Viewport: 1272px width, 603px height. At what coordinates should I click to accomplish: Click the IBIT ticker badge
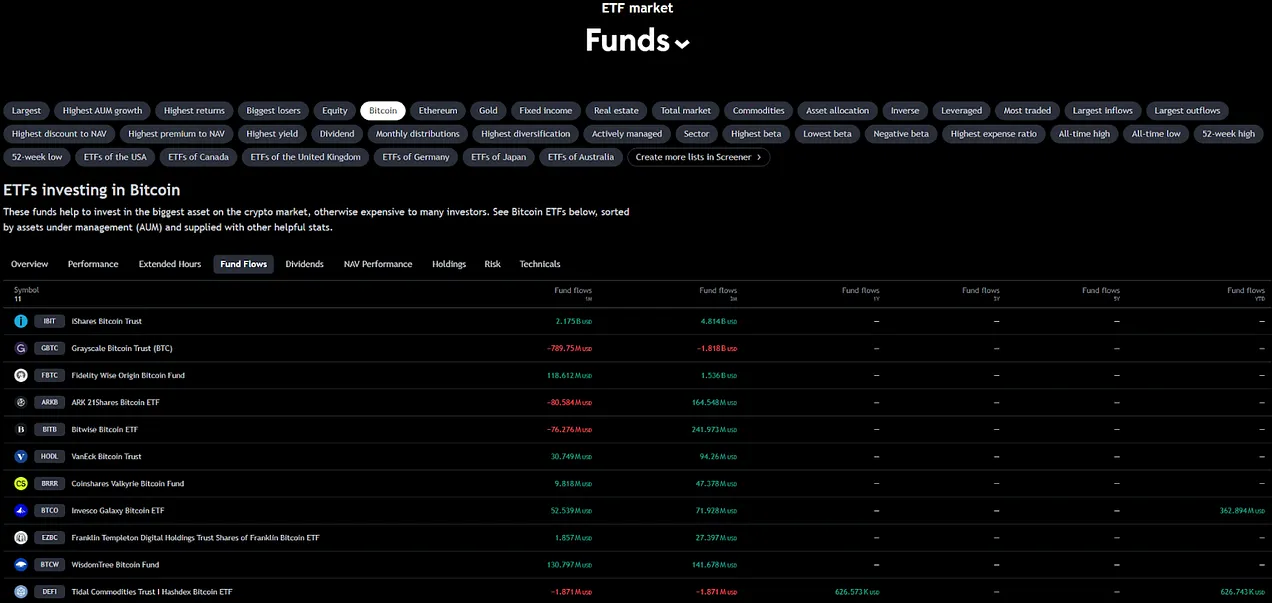(49, 321)
